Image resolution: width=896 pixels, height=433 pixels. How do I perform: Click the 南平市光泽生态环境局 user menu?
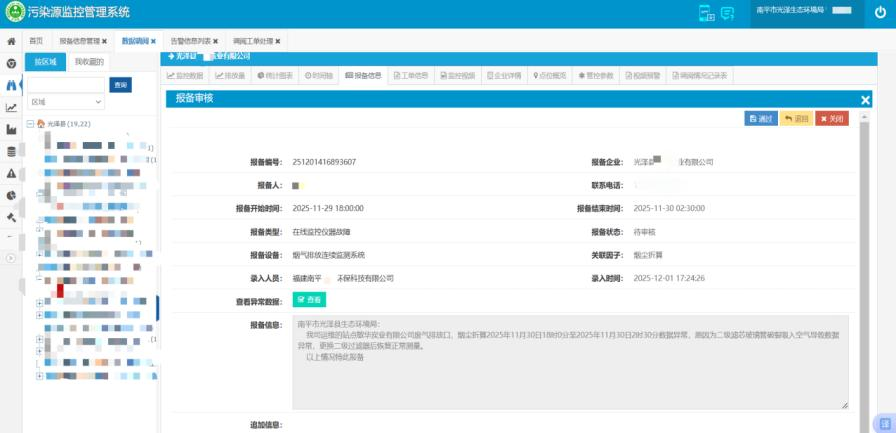point(806,11)
